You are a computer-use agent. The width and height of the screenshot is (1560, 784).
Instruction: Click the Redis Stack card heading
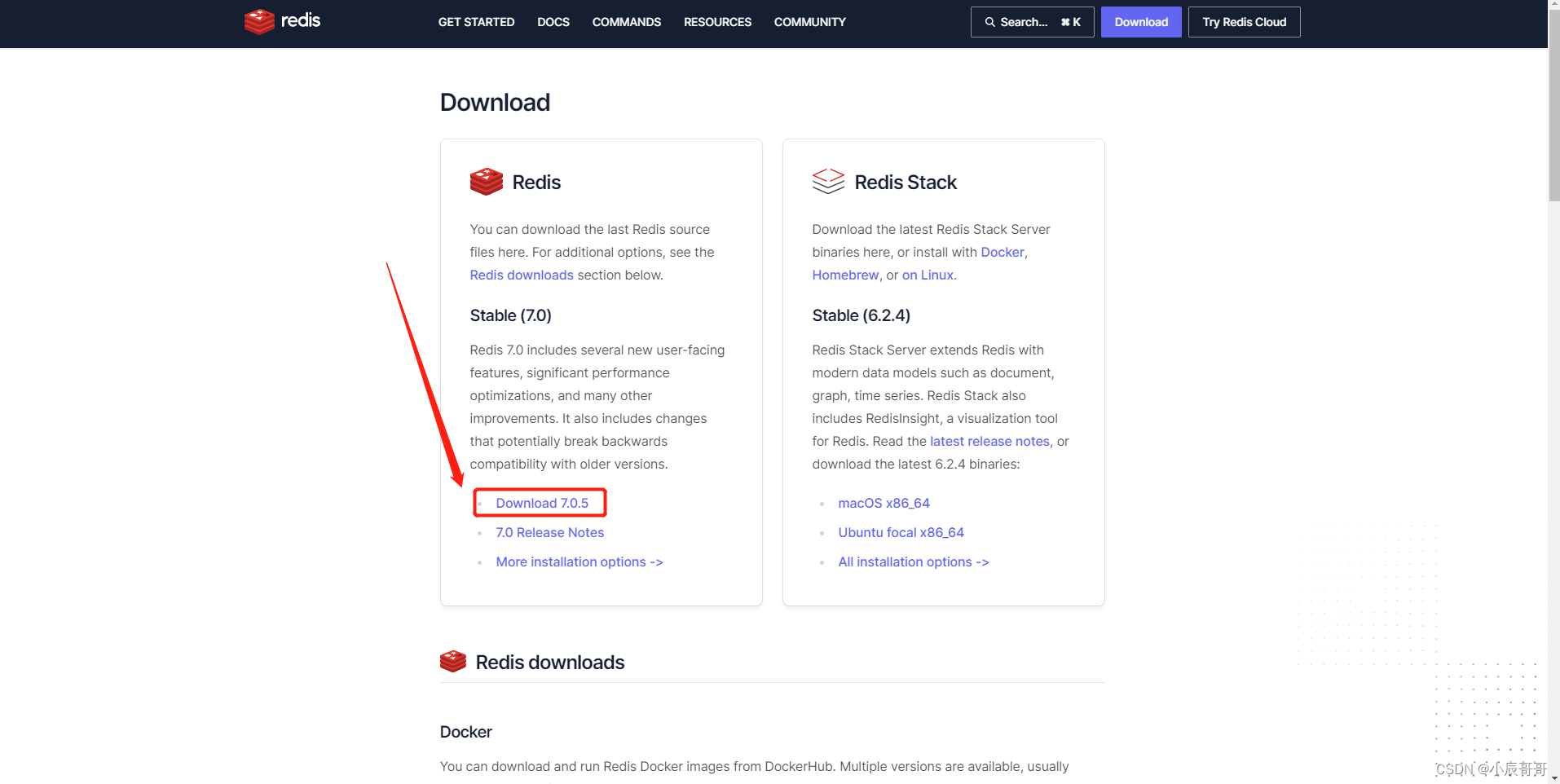[x=906, y=182]
